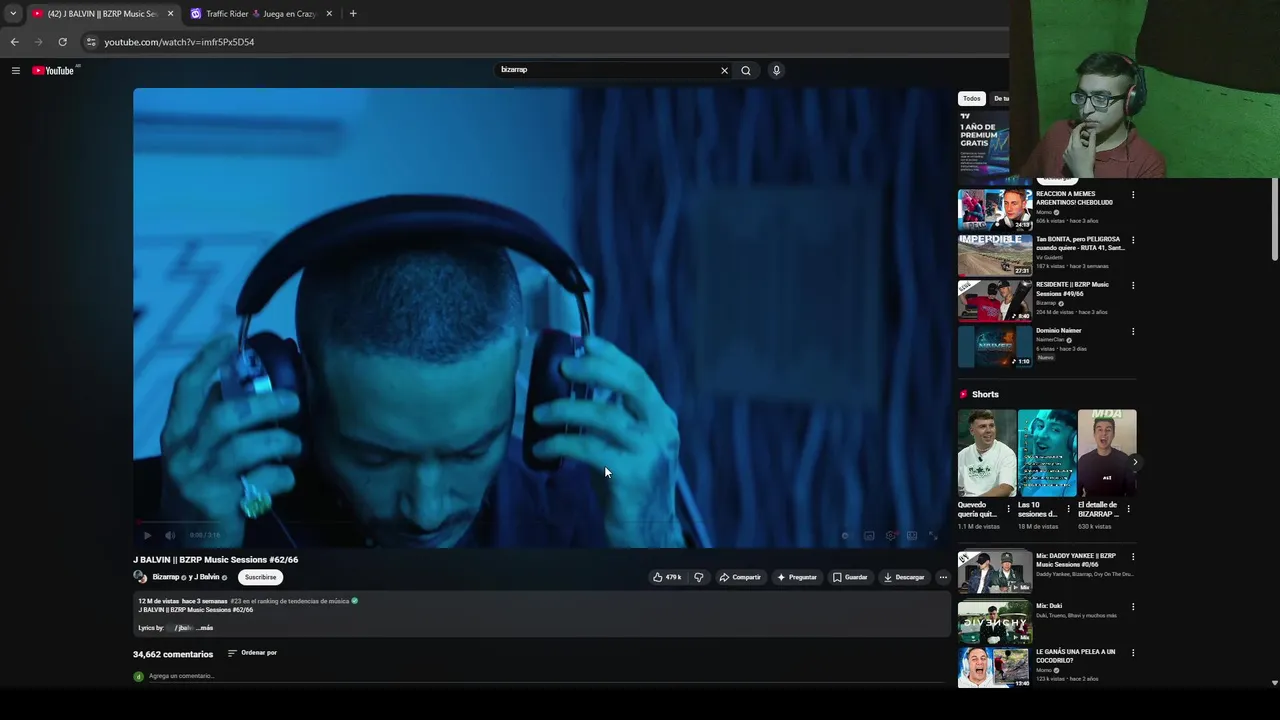Screen dimensions: 1280x720
Task: Click the youtube.com address bar
Action: tap(540, 42)
